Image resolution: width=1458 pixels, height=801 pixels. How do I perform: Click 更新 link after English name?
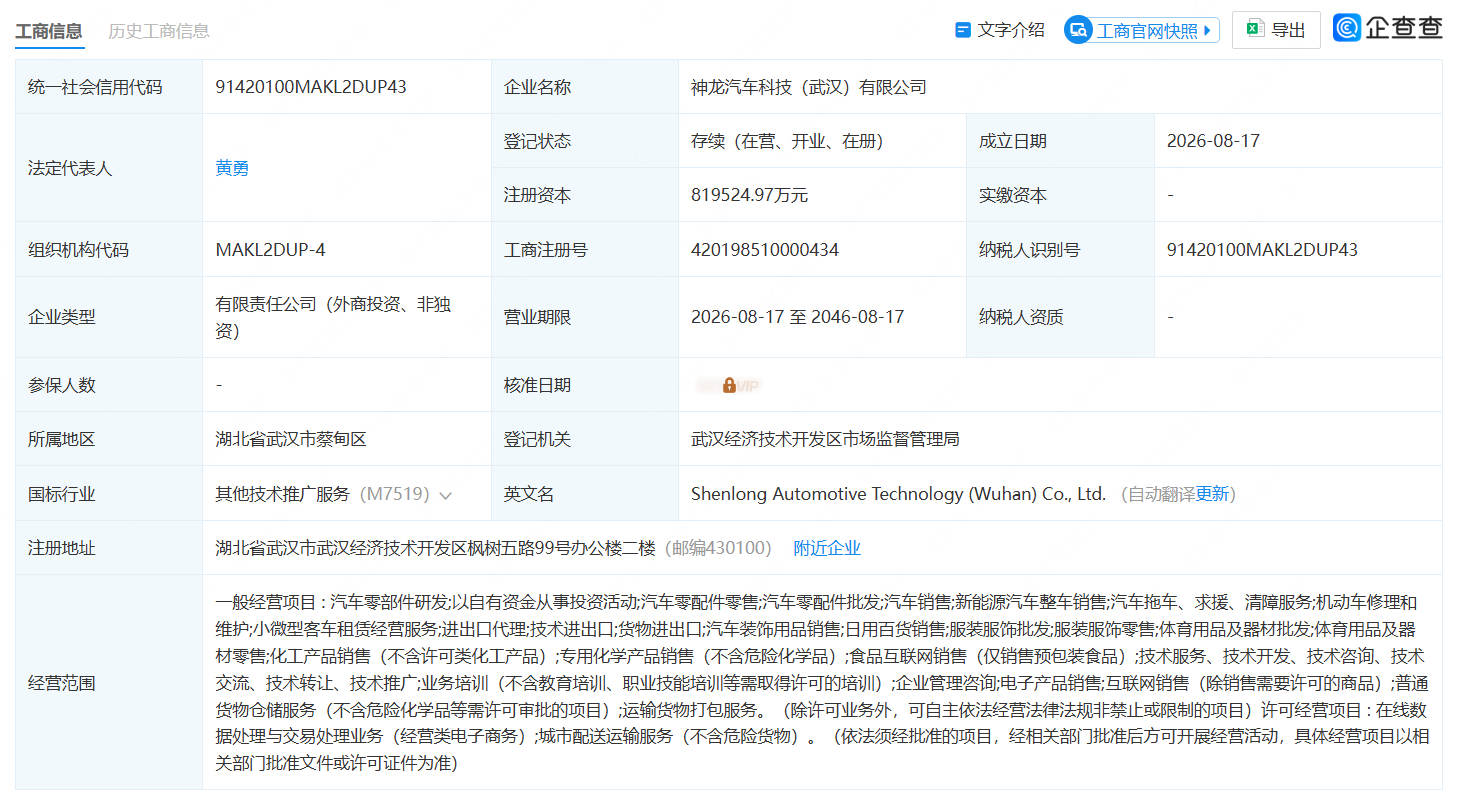(1211, 494)
